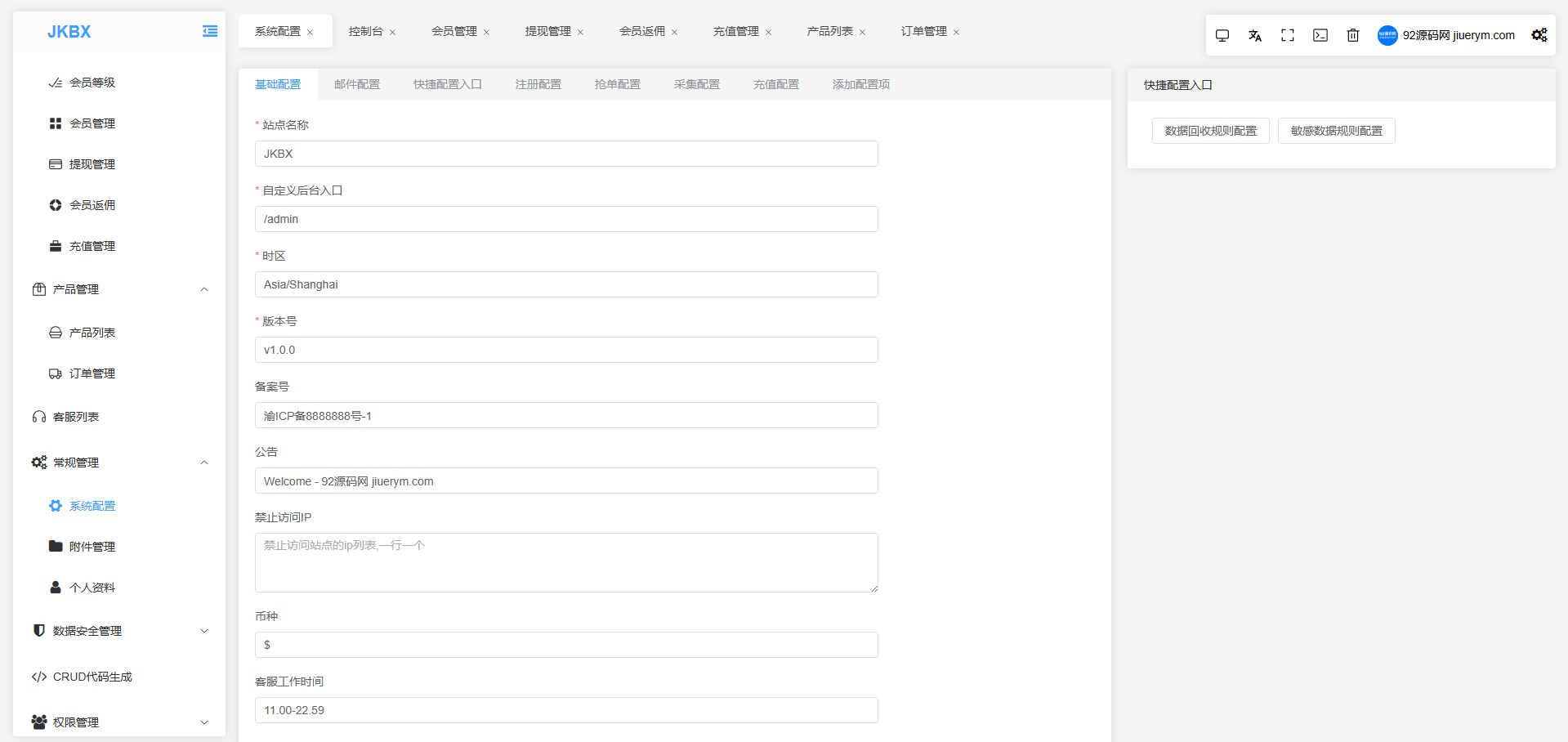
Task: Switch to the 快捷配置入口 tab
Action: (x=448, y=84)
